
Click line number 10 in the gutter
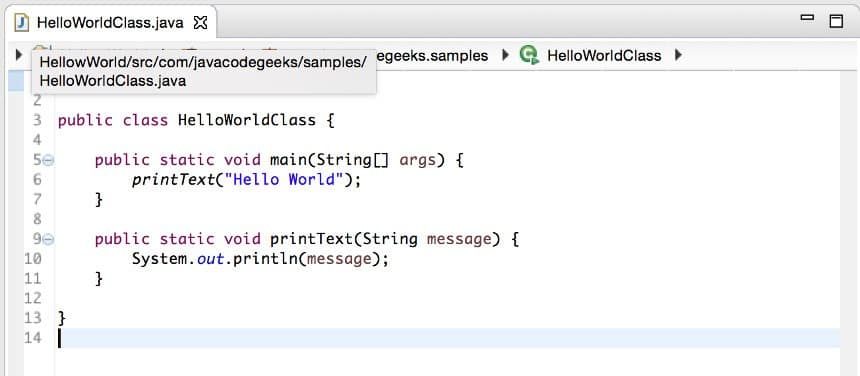[33, 259]
